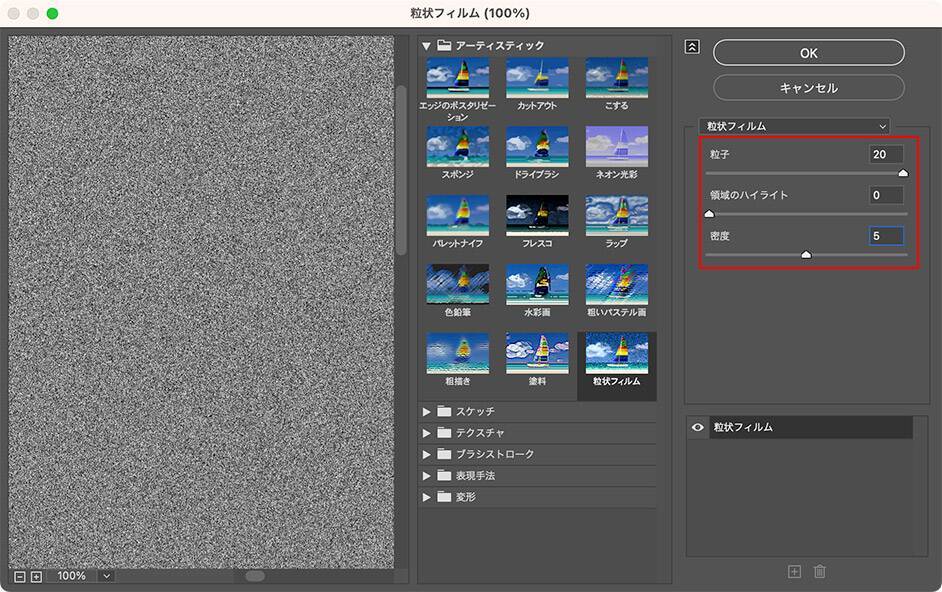The width and height of the screenshot is (942, 592).
Task: Select the カットアウト filter thumbnail
Action: point(537,78)
